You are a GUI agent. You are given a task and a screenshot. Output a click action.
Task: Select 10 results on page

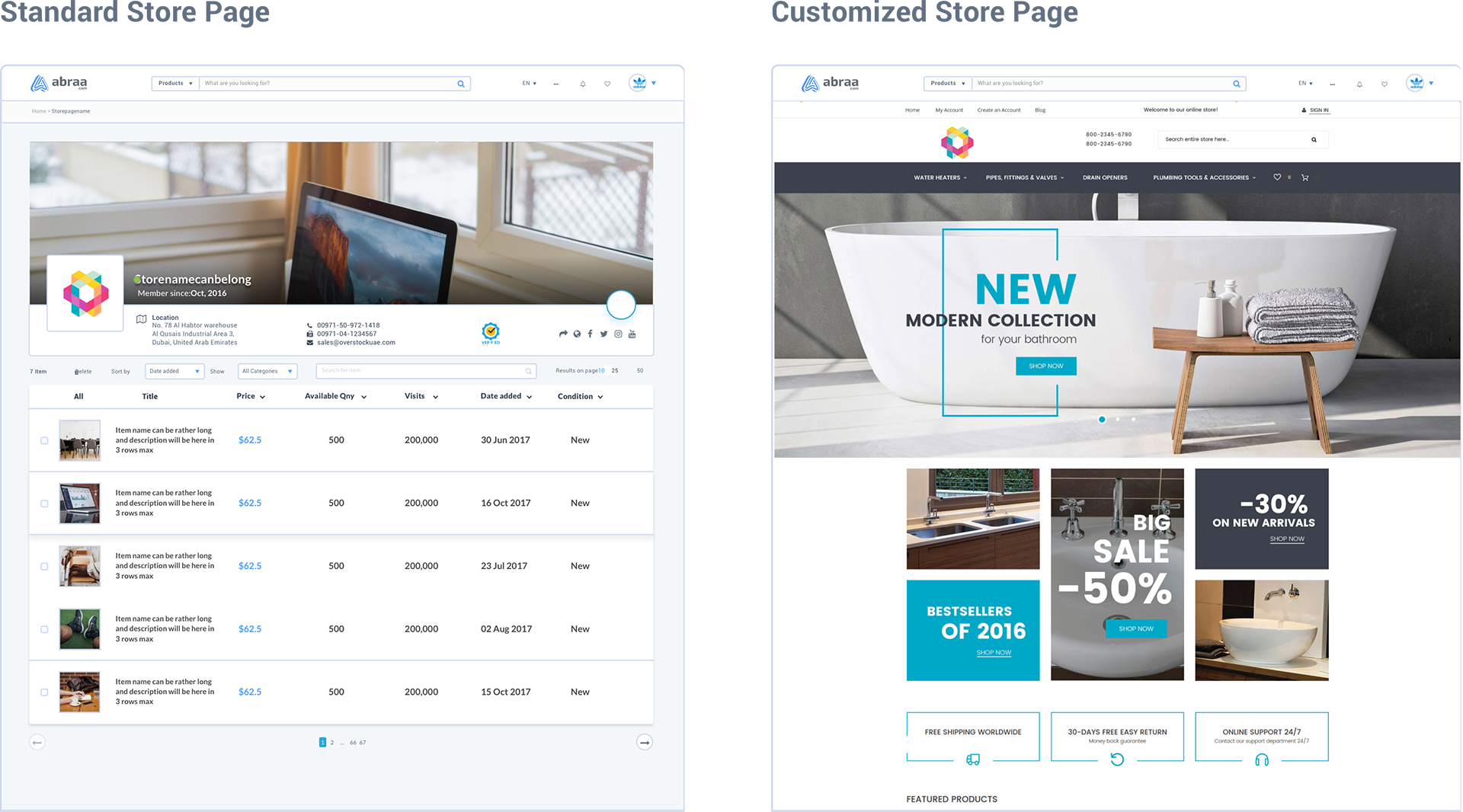tap(601, 371)
